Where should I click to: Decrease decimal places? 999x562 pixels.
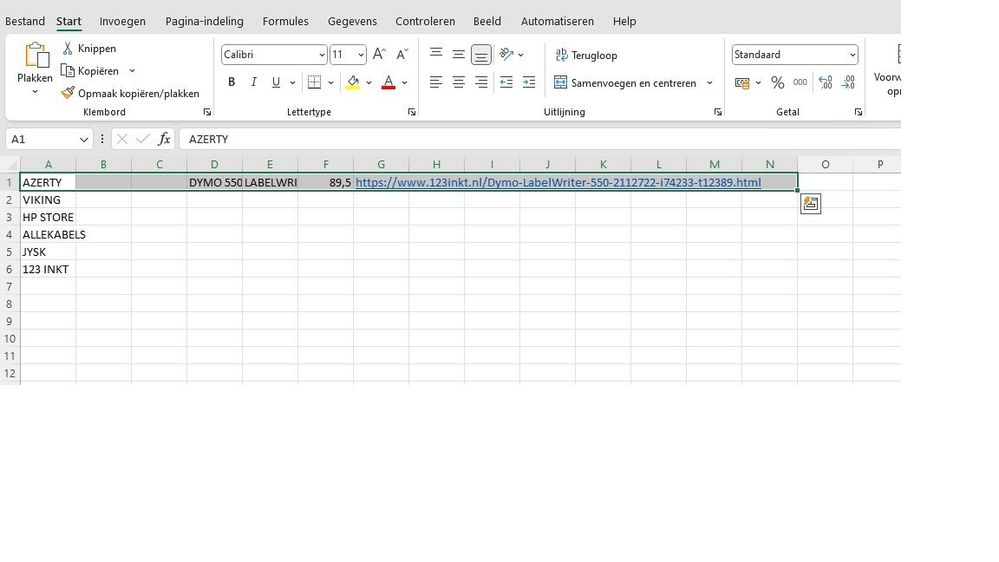tap(848, 83)
